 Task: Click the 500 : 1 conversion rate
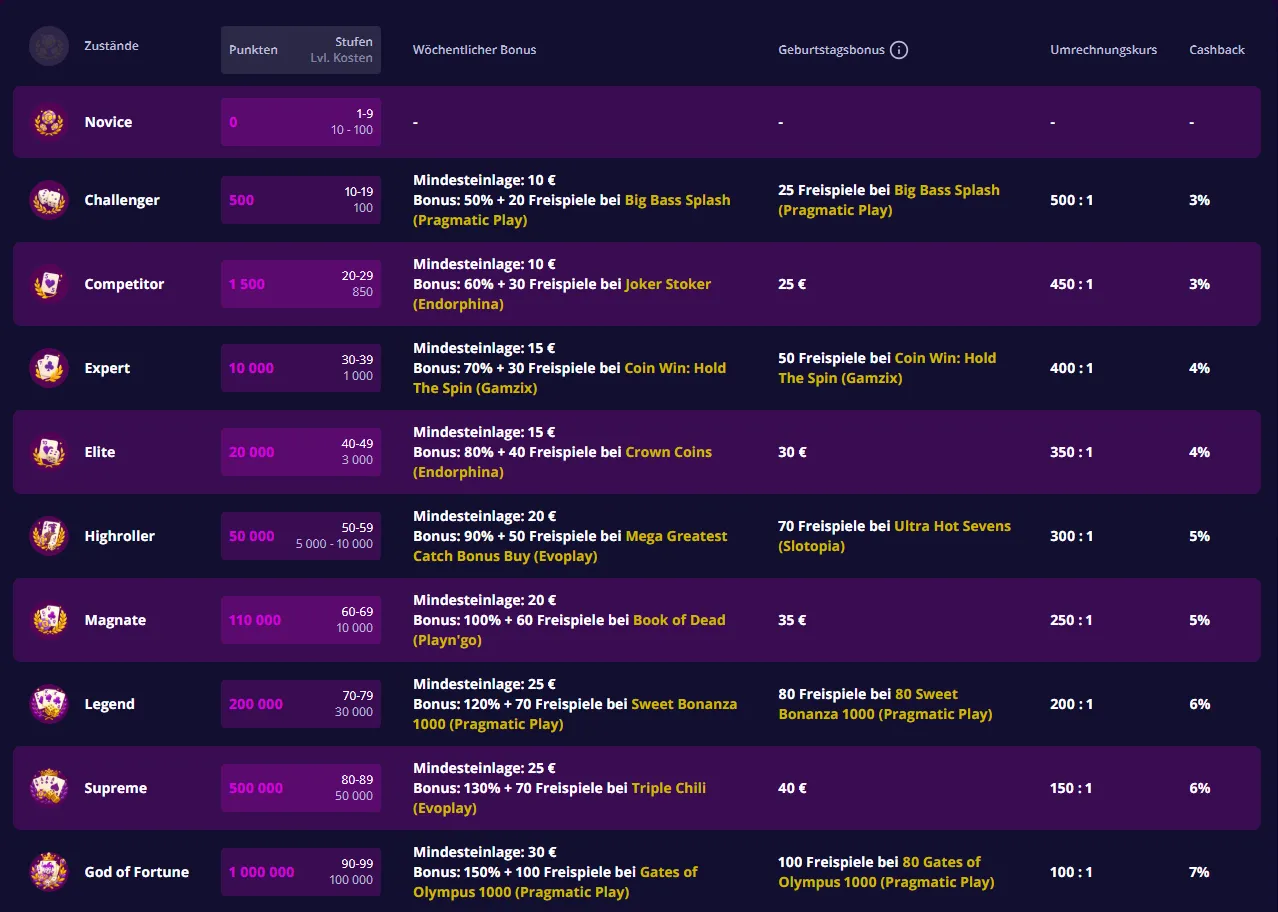point(1072,200)
